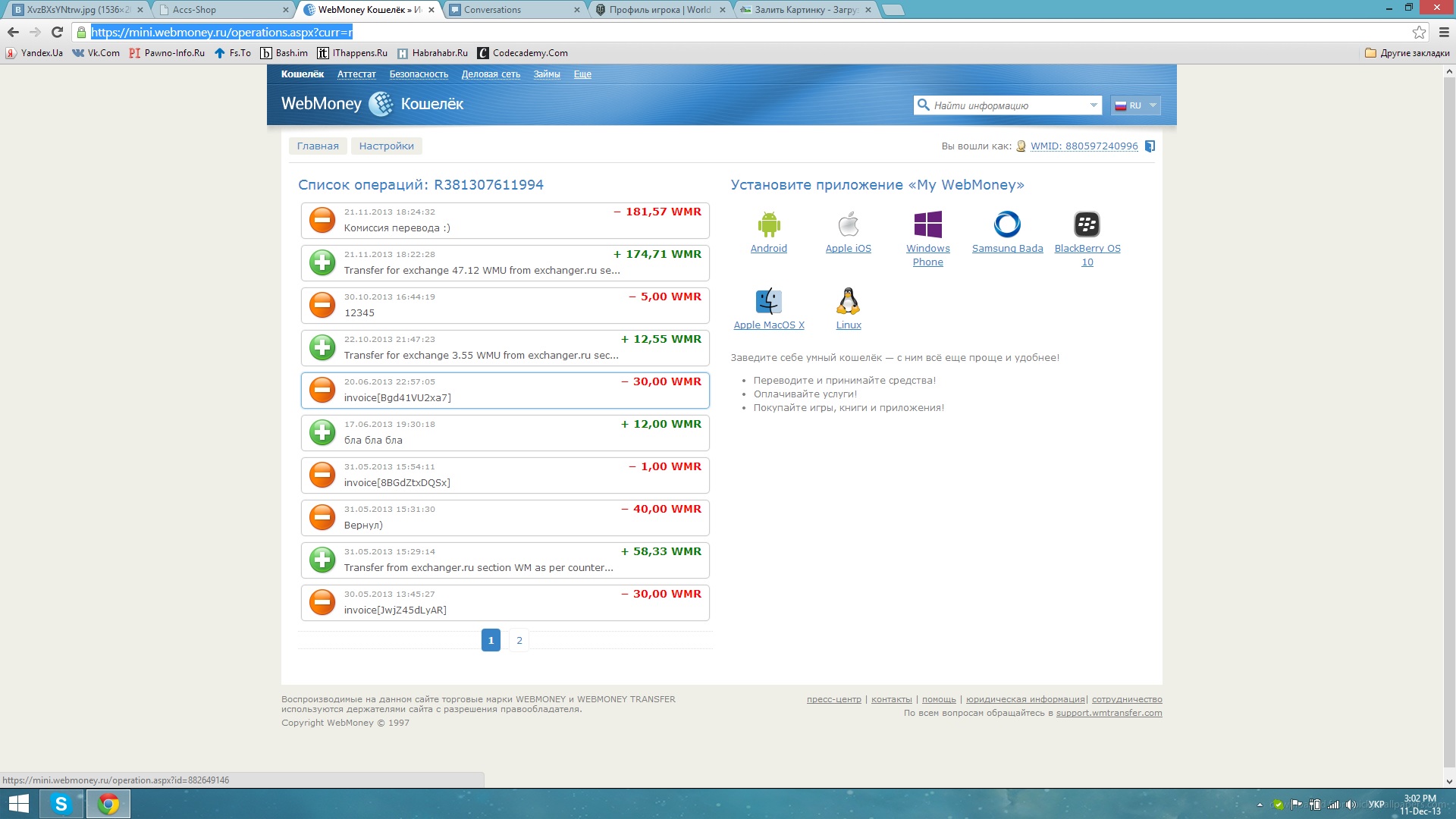Viewport: 1456px width, 819px height.
Task: Click the Linux penguin icon
Action: 848,301
